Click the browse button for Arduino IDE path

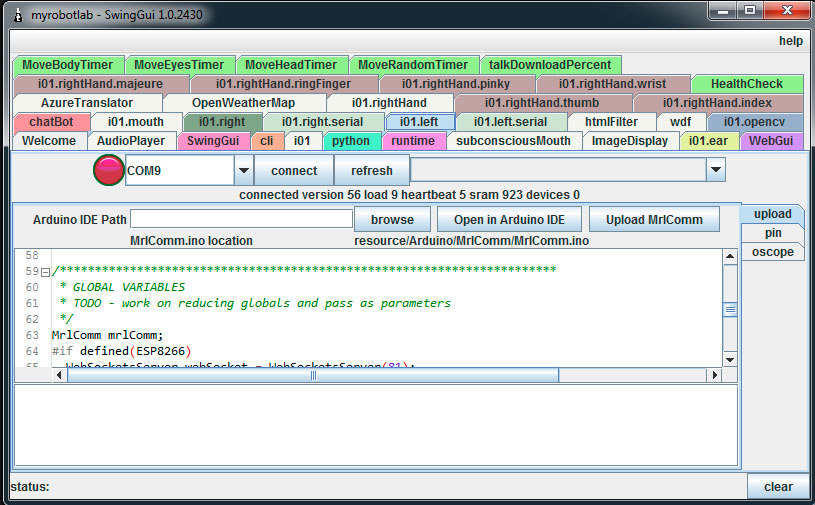click(x=392, y=219)
